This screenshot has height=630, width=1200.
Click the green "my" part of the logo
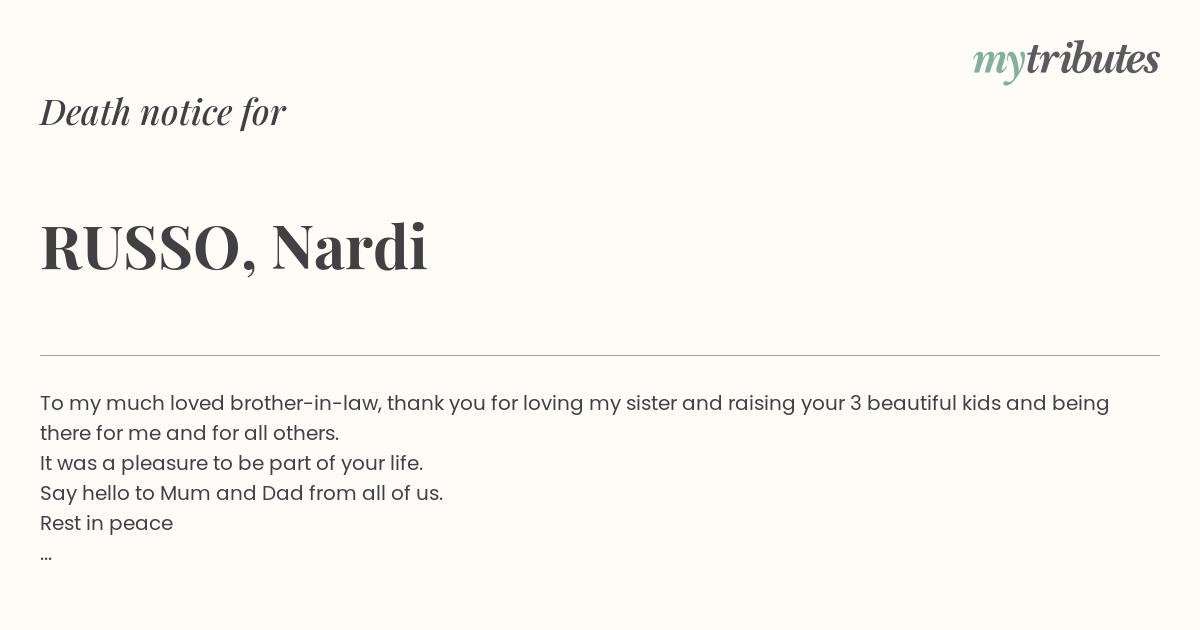(x=999, y=64)
